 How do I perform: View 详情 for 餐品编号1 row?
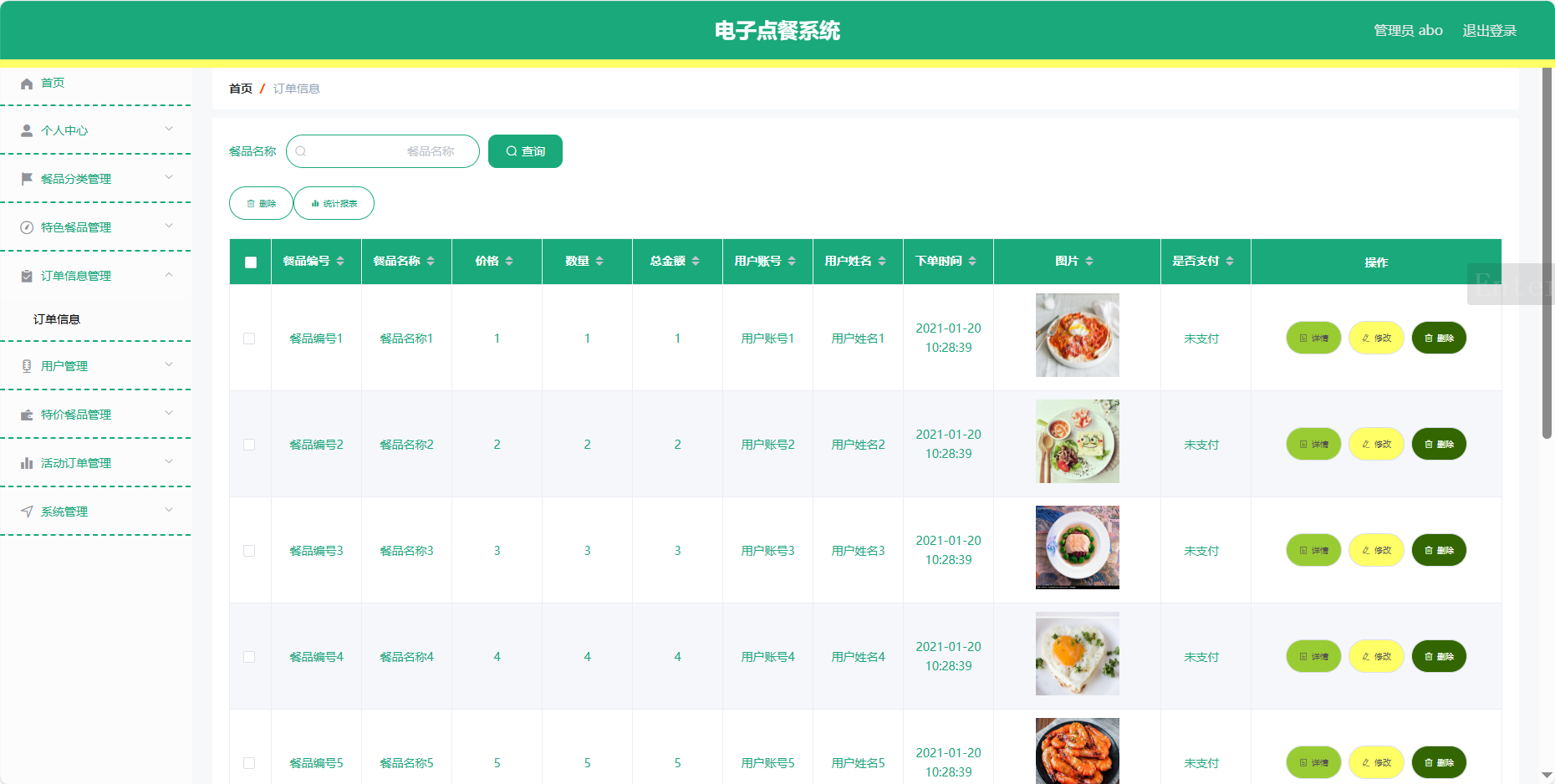click(x=1313, y=338)
